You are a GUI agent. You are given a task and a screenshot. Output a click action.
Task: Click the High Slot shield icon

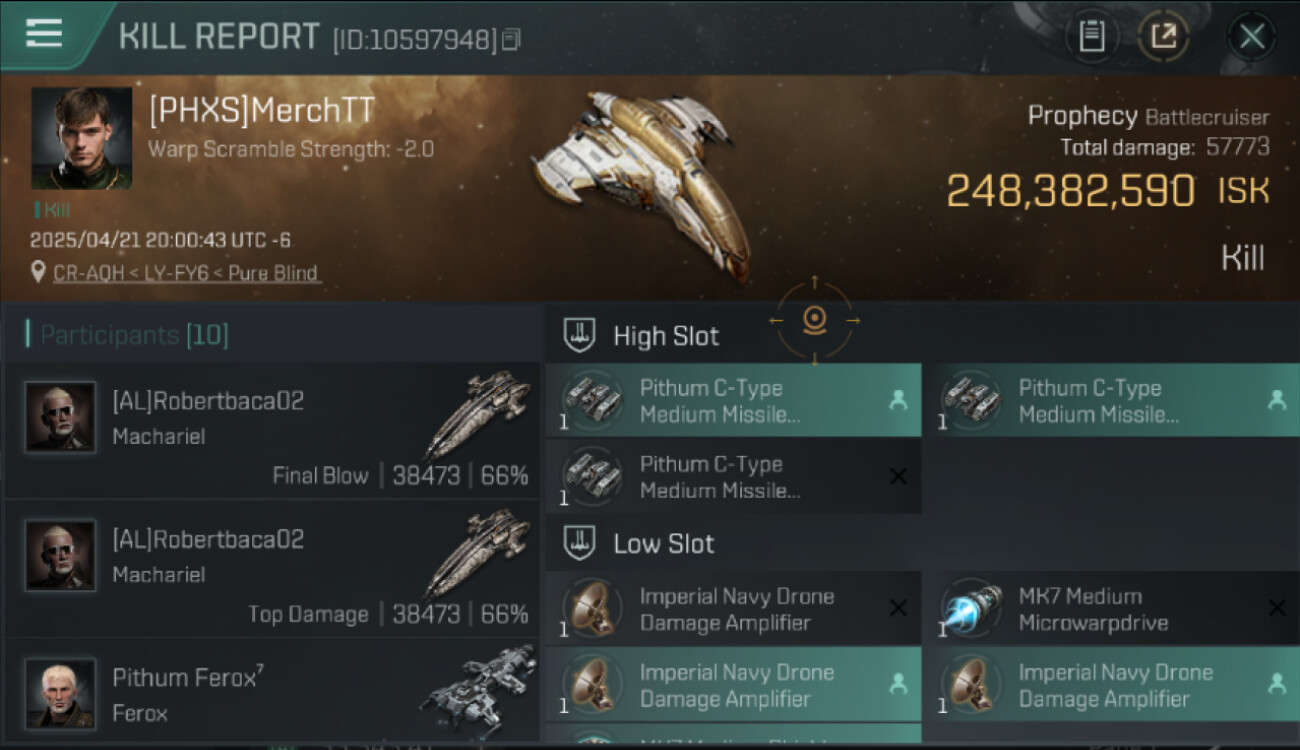pos(579,336)
